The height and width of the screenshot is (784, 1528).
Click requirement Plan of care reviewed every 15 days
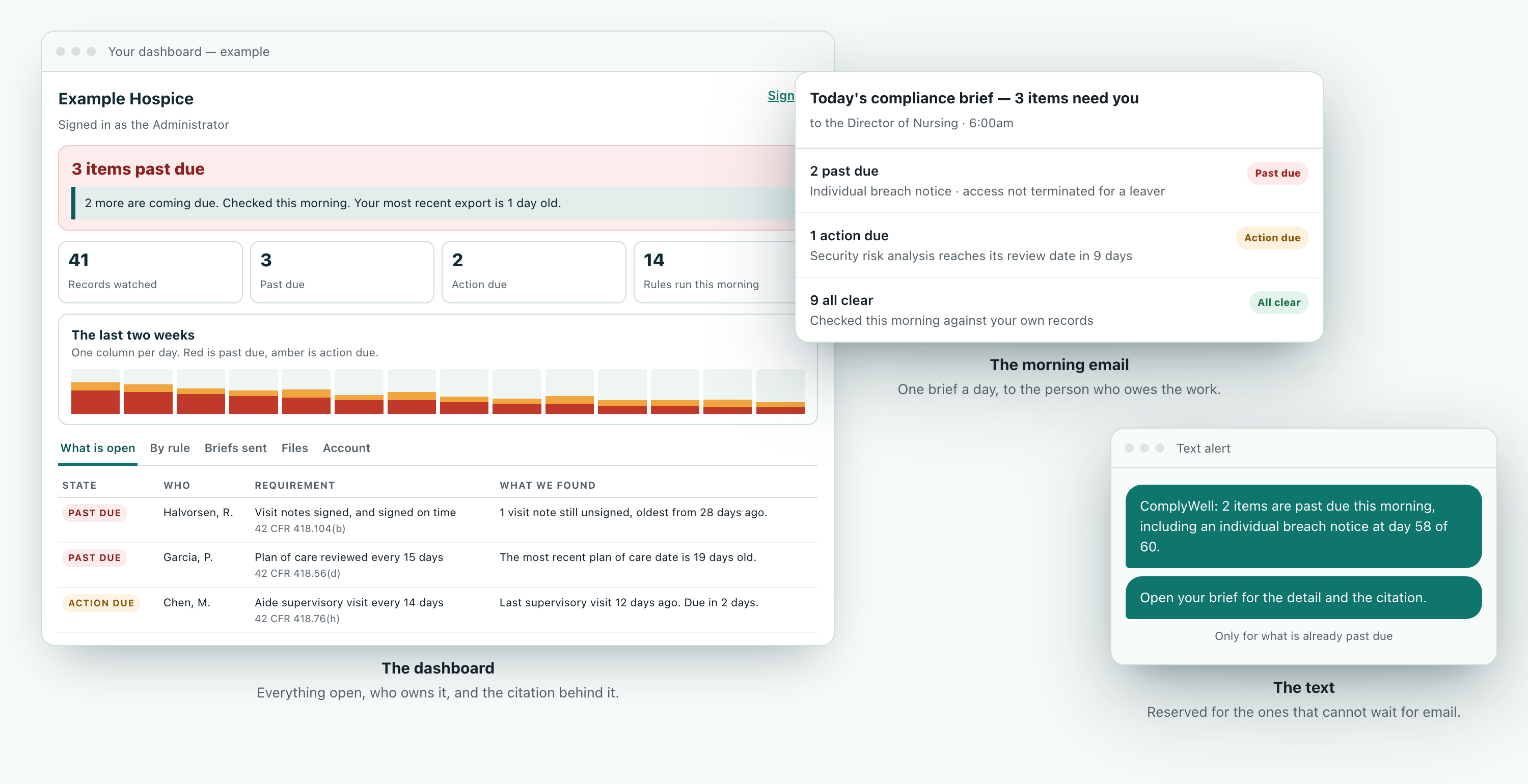[x=349, y=557]
